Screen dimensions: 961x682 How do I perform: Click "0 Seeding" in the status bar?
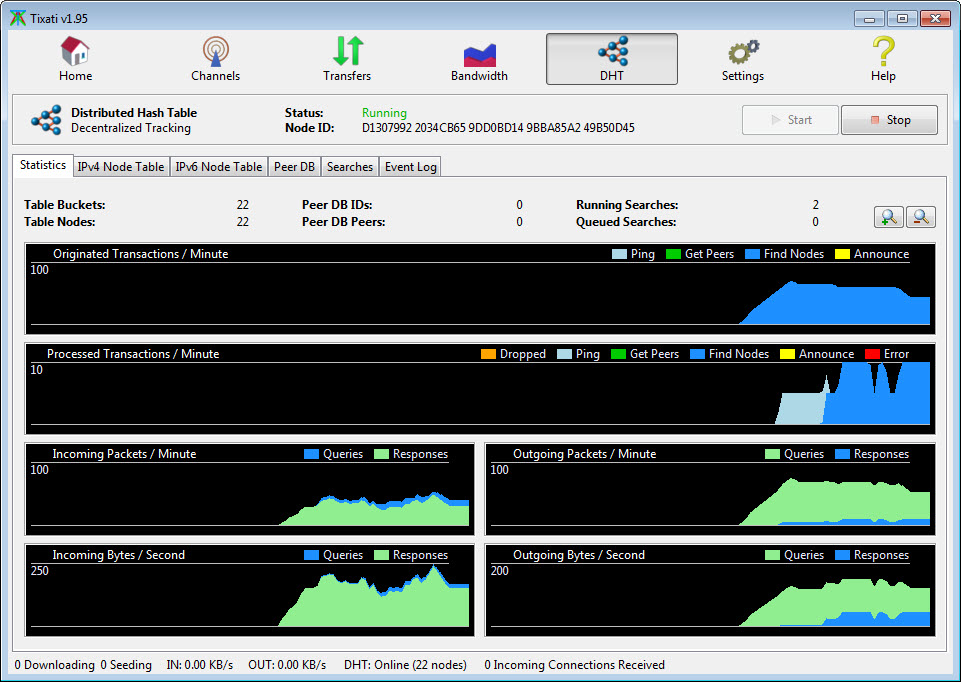point(126,665)
